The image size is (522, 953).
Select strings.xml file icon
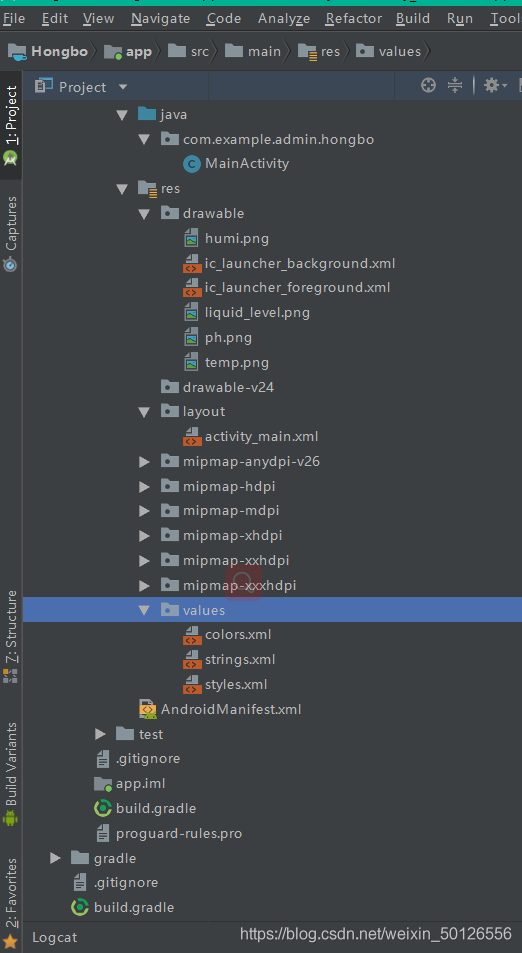pos(191,659)
